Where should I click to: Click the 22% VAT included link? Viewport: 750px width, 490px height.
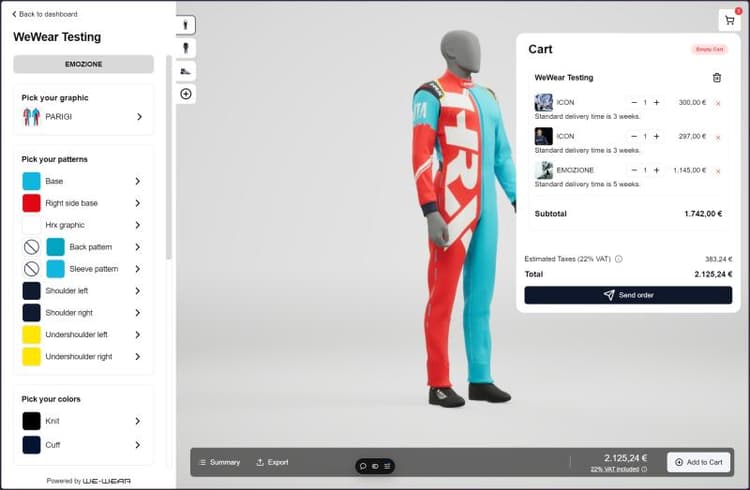[615, 469]
